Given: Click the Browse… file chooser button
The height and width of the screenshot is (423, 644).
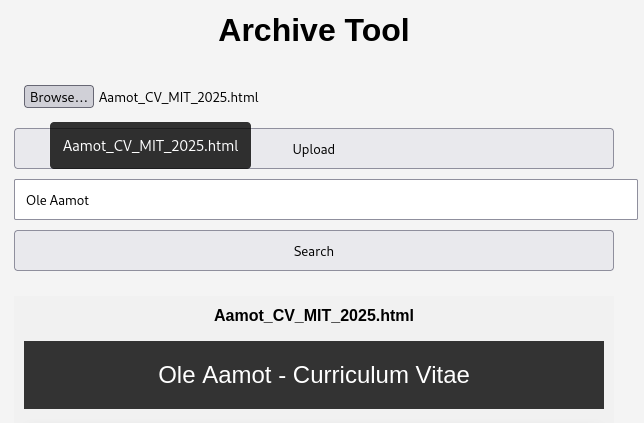Looking at the screenshot, I should click(x=59, y=97).
